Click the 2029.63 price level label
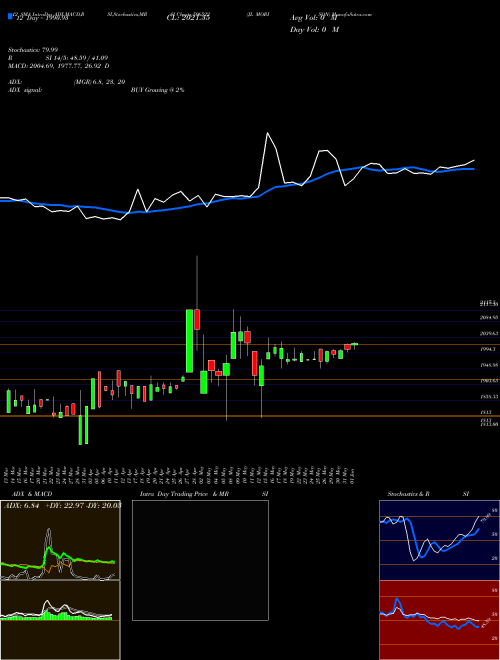Image resolution: width=500 pixels, height=660 pixels. click(489, 333)
